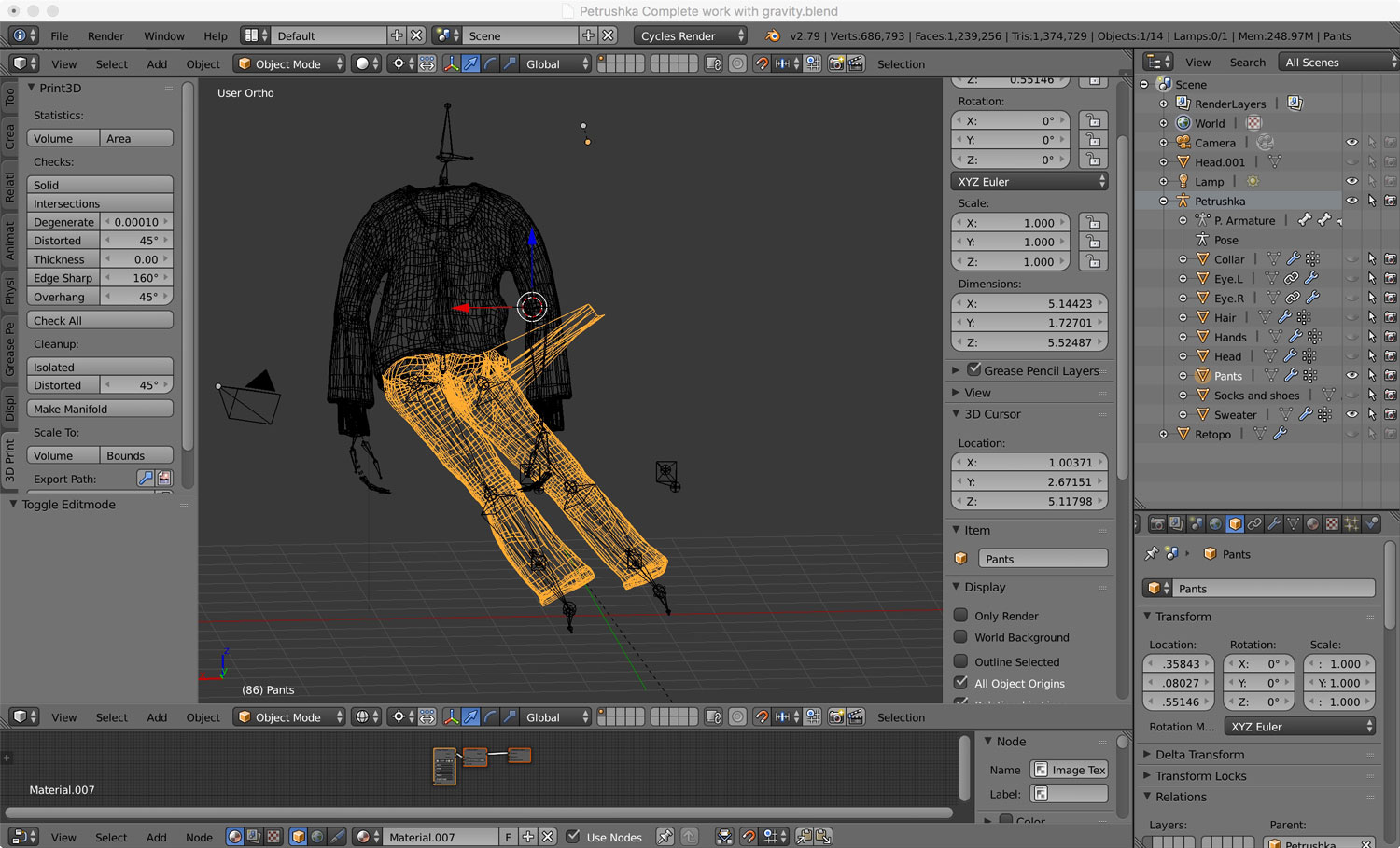Open the Material properties tab sphere icon
1400x848 pixels.
pos(1312,524)
